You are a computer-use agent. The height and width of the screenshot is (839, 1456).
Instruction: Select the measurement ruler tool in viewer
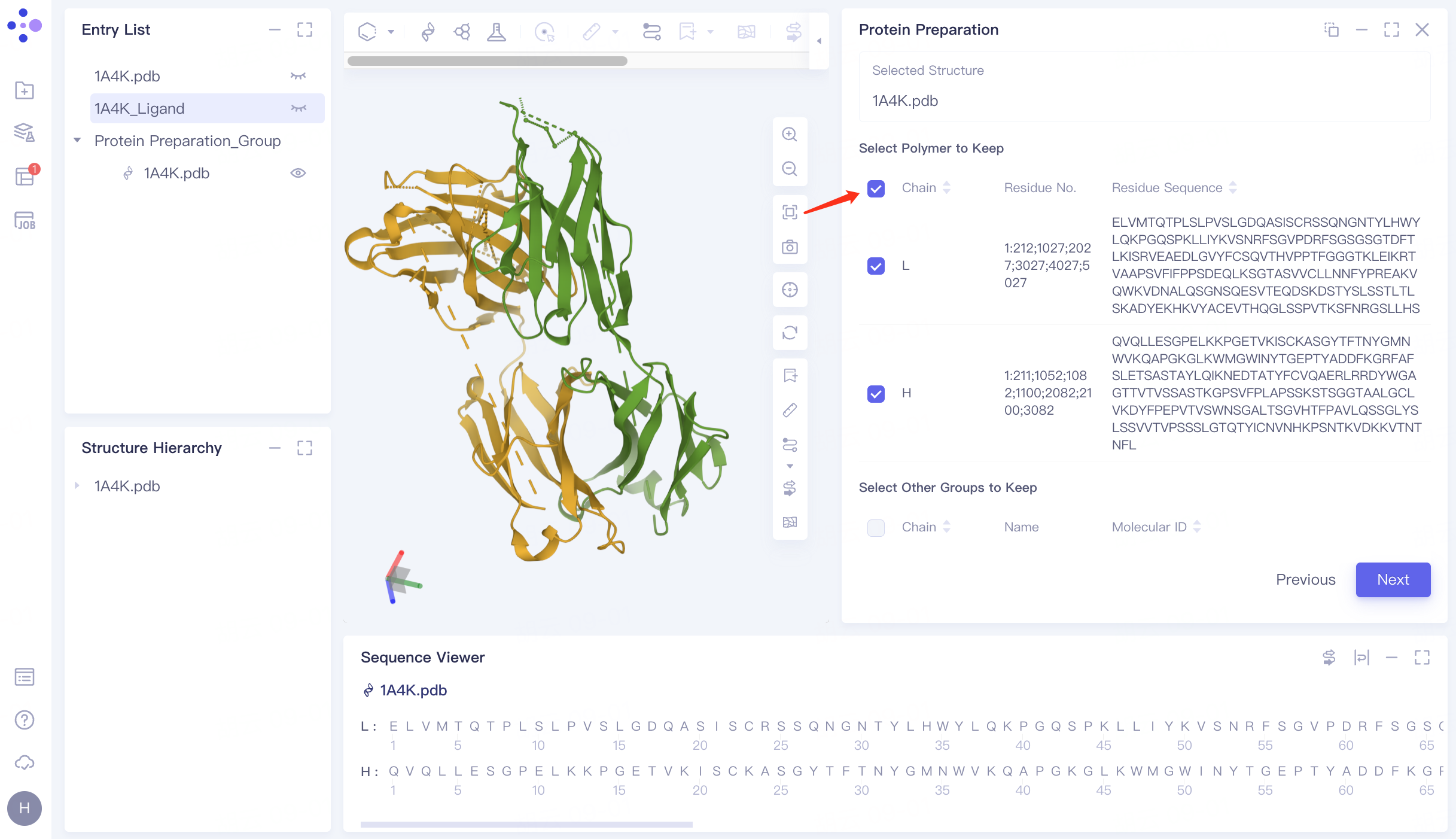pyautogui.click(x=790, y=410)
